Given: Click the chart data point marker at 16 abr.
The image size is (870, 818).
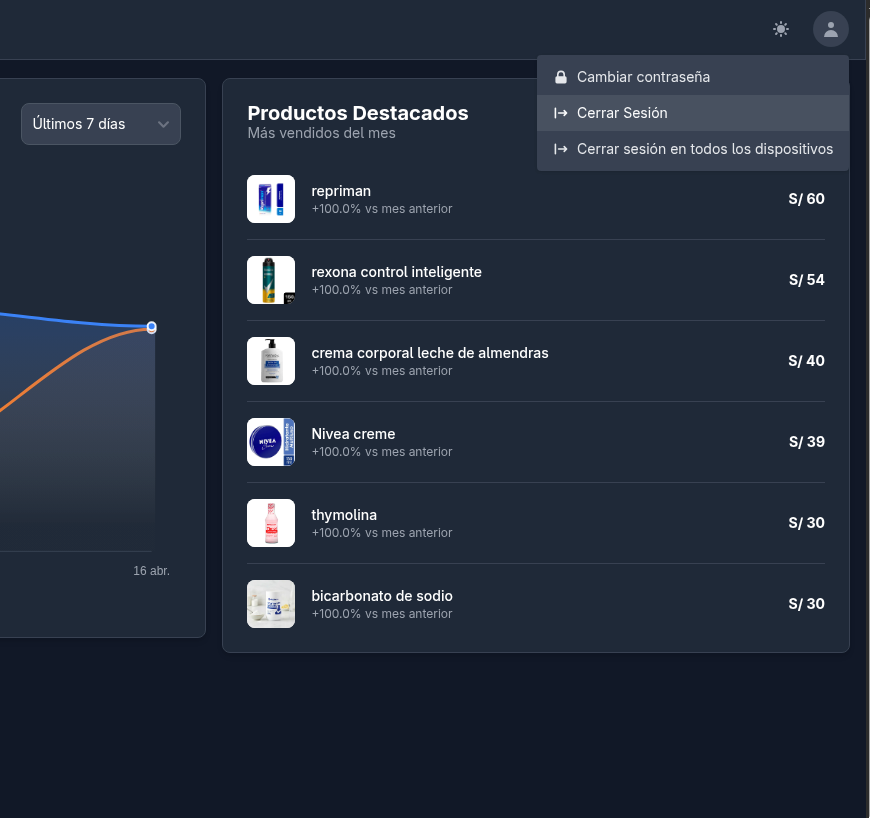Looking at the screenshot, I should pos(151,327).
